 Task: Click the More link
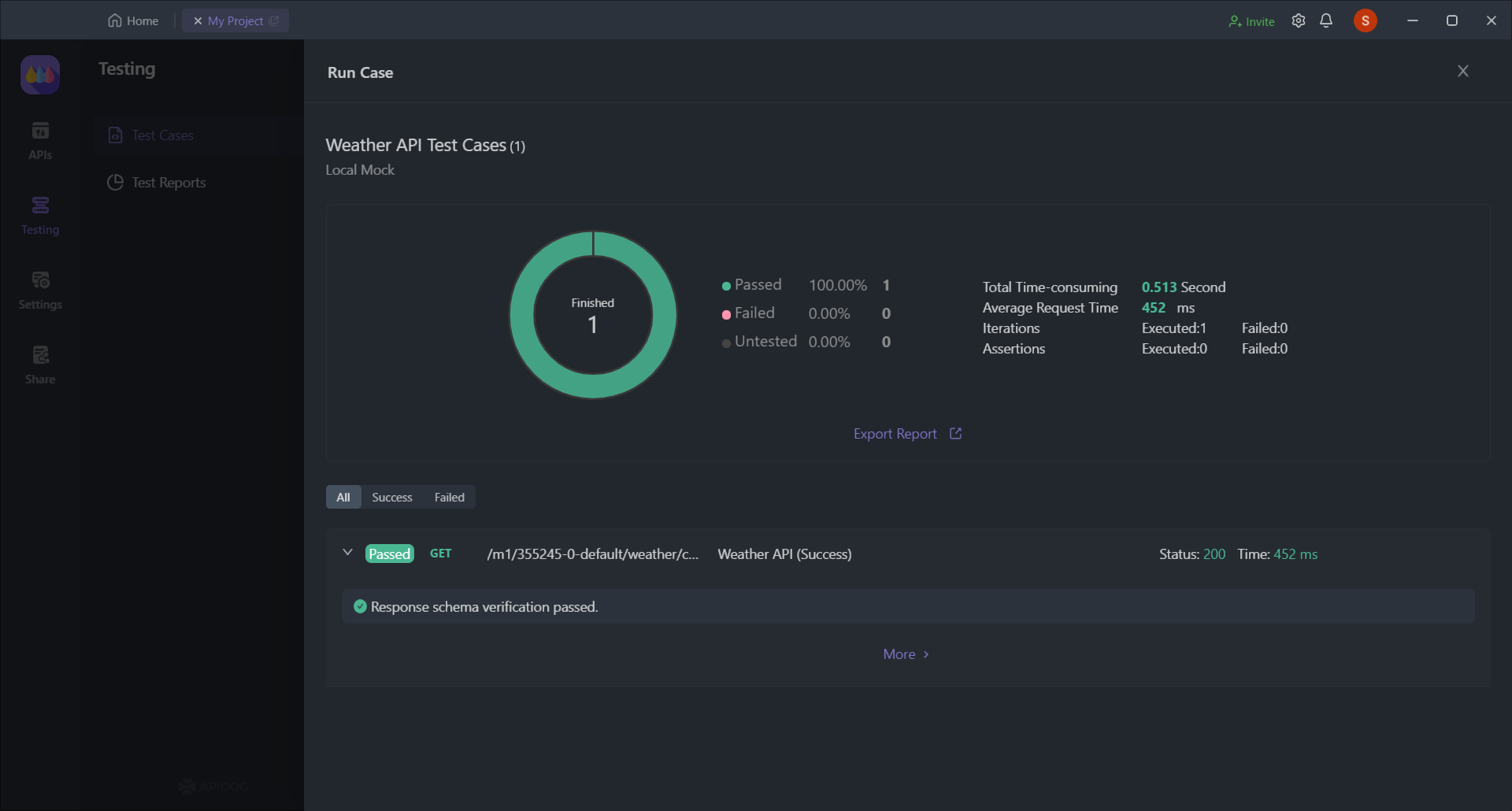[x=906, y=654]
